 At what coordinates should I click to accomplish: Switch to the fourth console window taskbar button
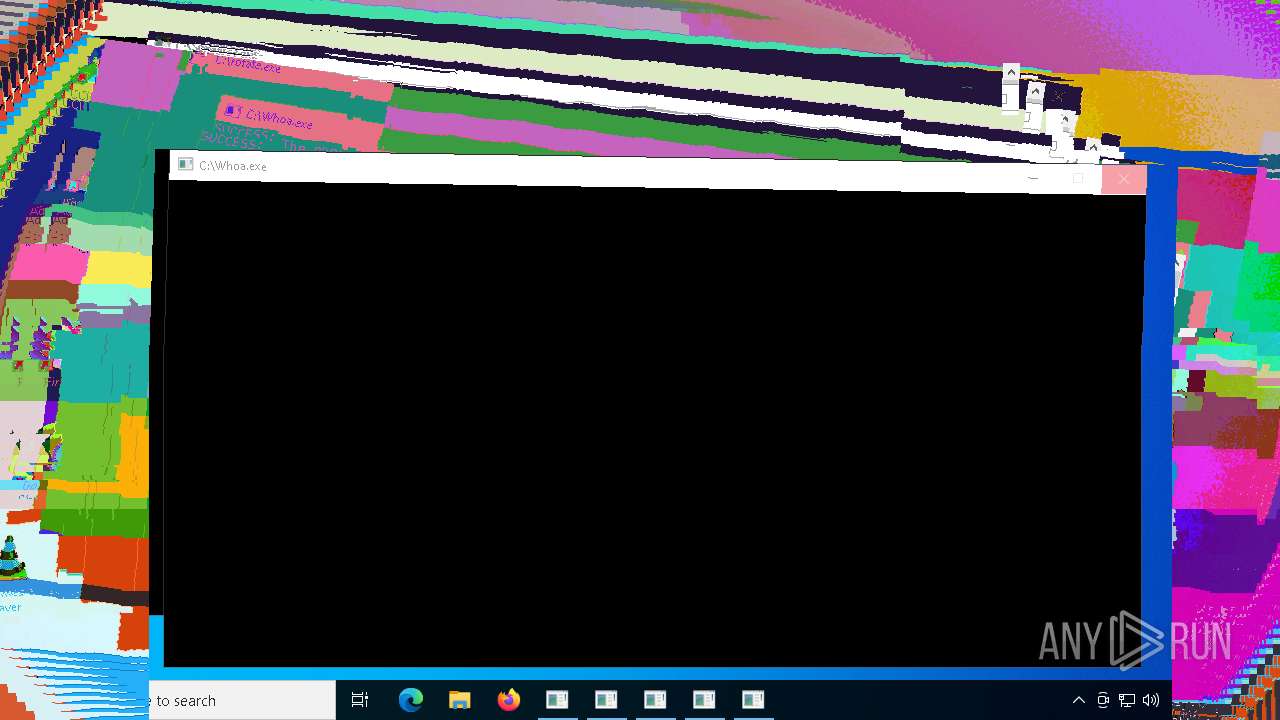tap(704, 700)
